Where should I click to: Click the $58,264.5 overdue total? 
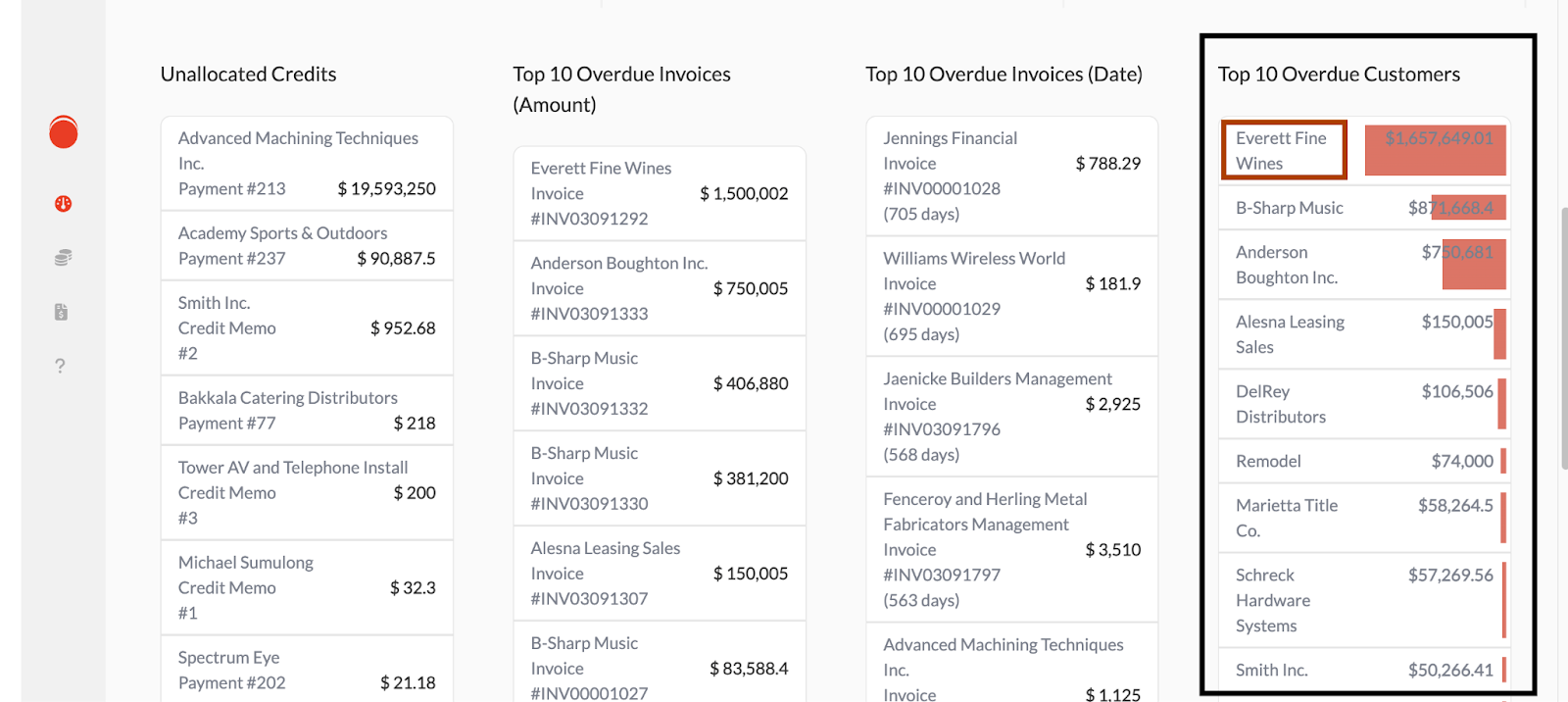[1455, 505]
